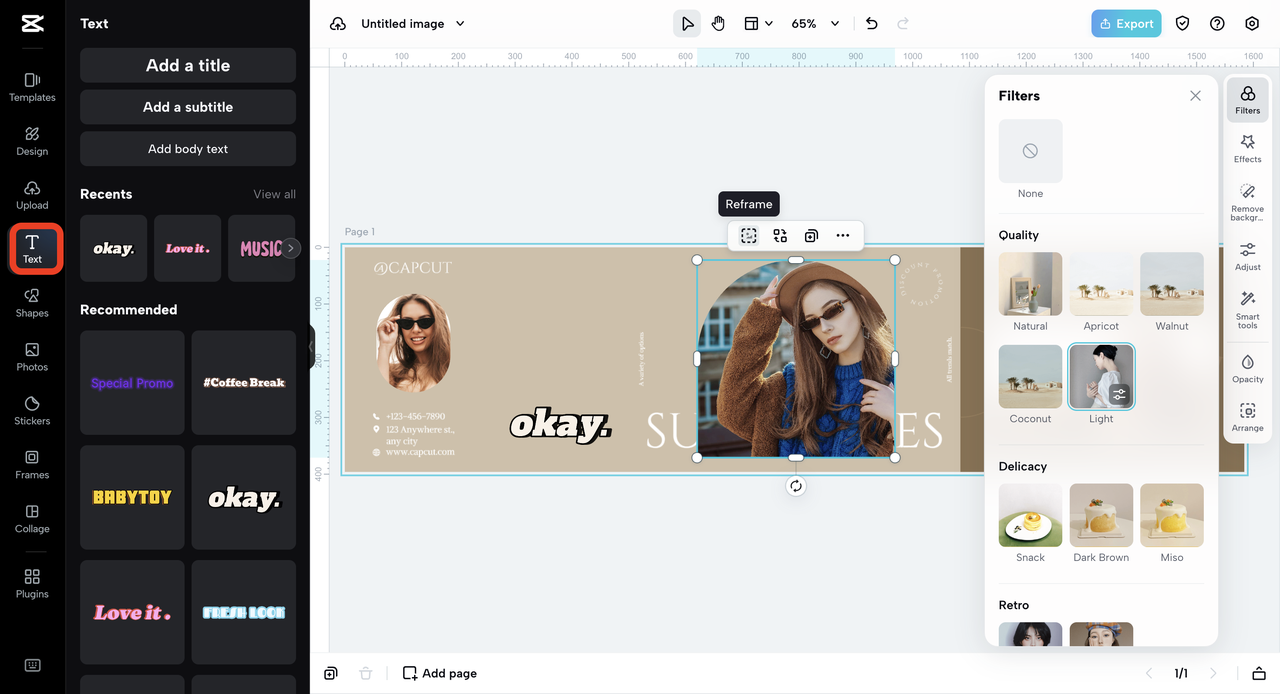Open the Photos panel
The image size is (1280, 694).
tap(32, 357)
